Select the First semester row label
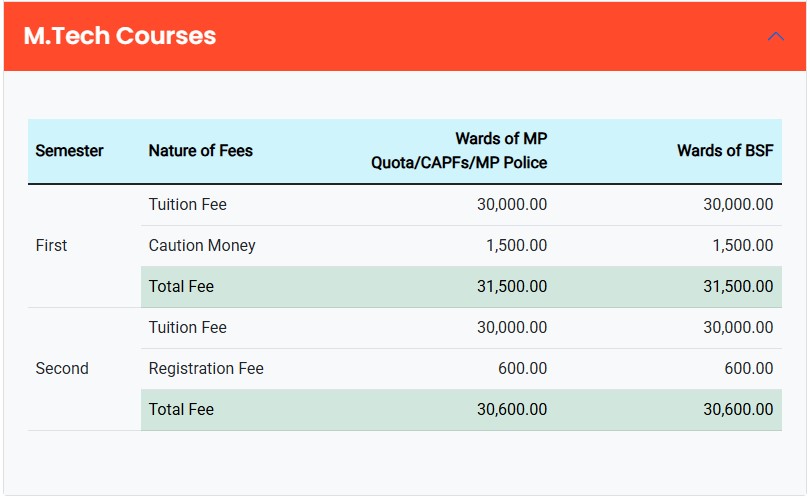The image size is (810, 499). pyautogui.click(x=51, y=246)
